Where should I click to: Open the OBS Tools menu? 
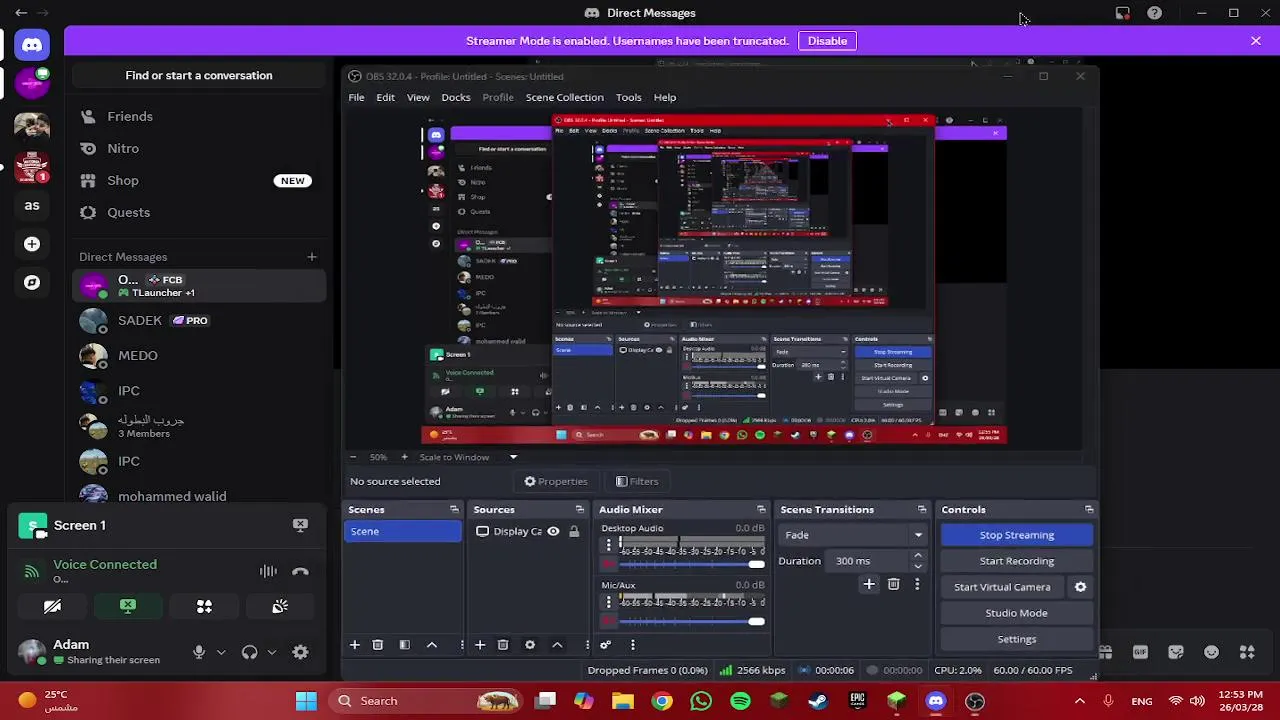(x=629, y=97)
